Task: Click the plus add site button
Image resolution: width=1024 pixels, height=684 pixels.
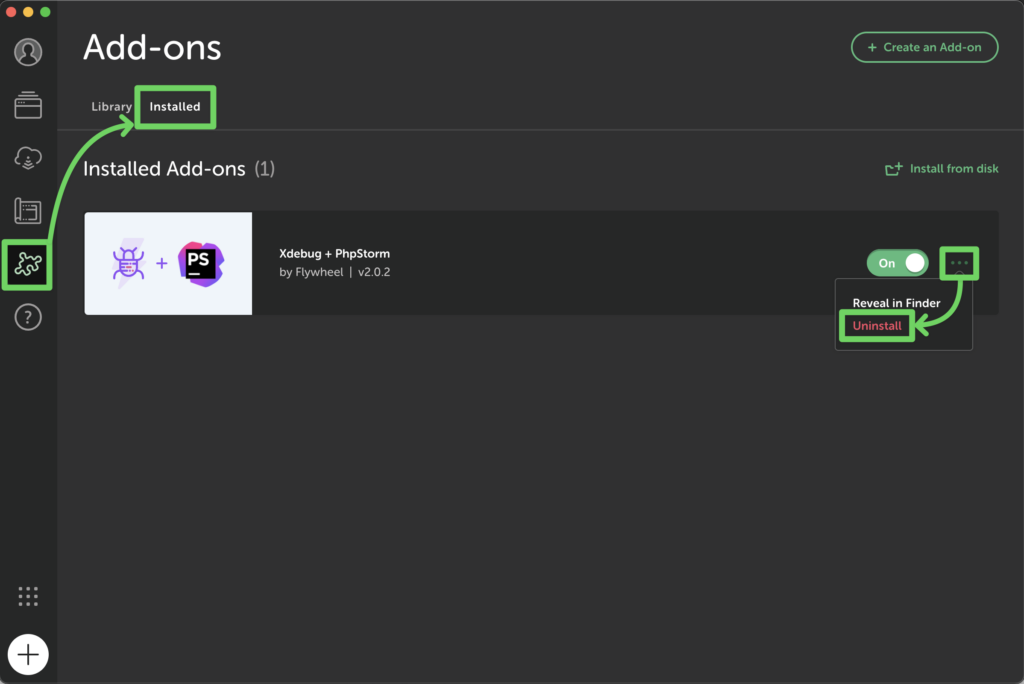Action: 28,654
